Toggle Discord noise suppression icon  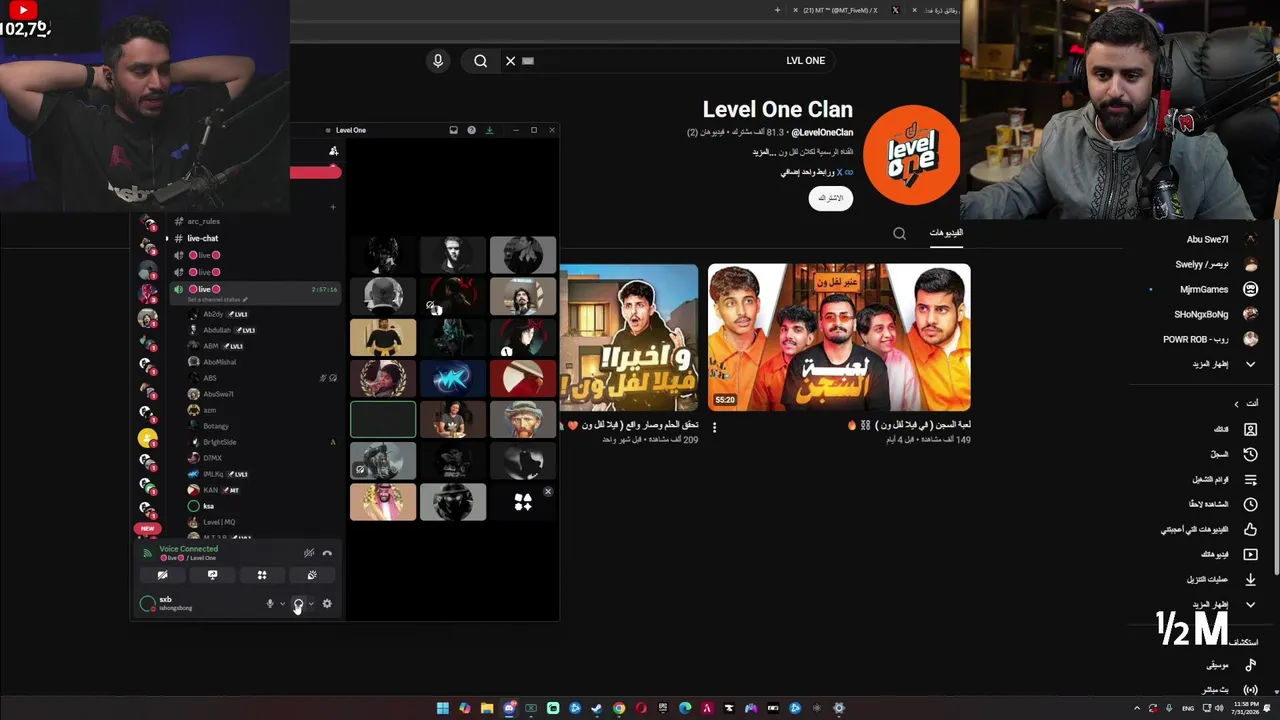pyautogui.click(x=309, y=553)
